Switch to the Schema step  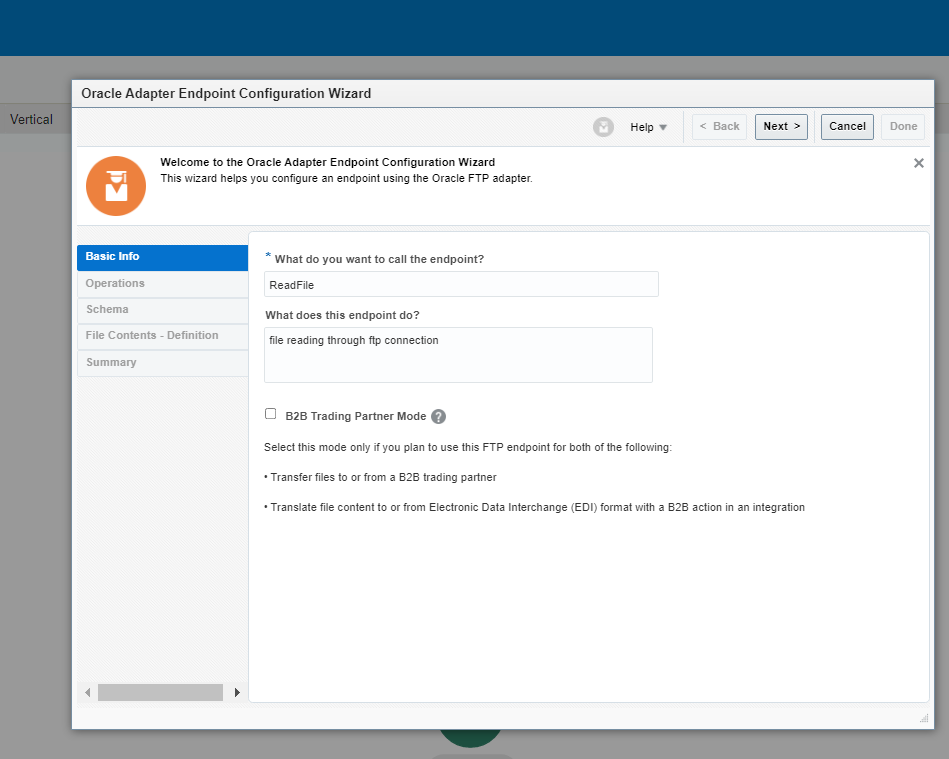click(x=162, y=310)
